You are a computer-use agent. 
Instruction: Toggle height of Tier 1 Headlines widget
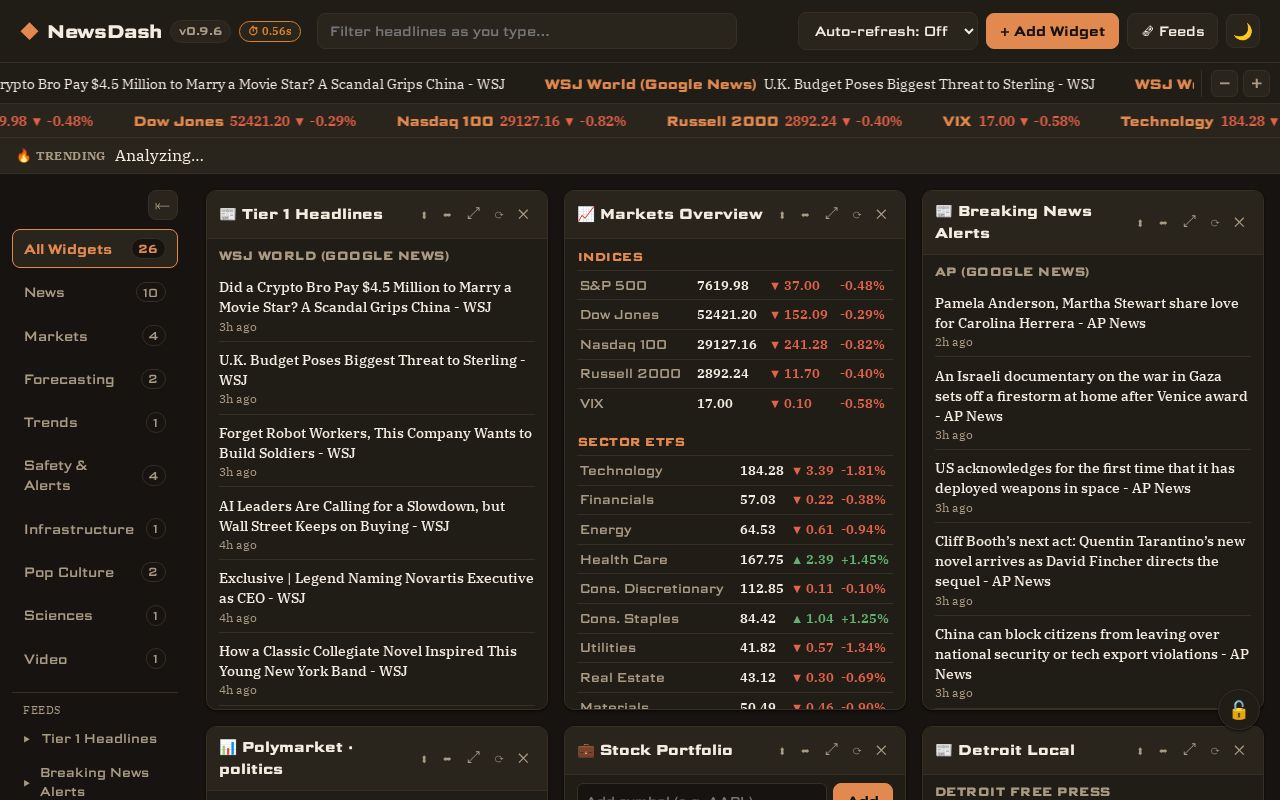424,214
